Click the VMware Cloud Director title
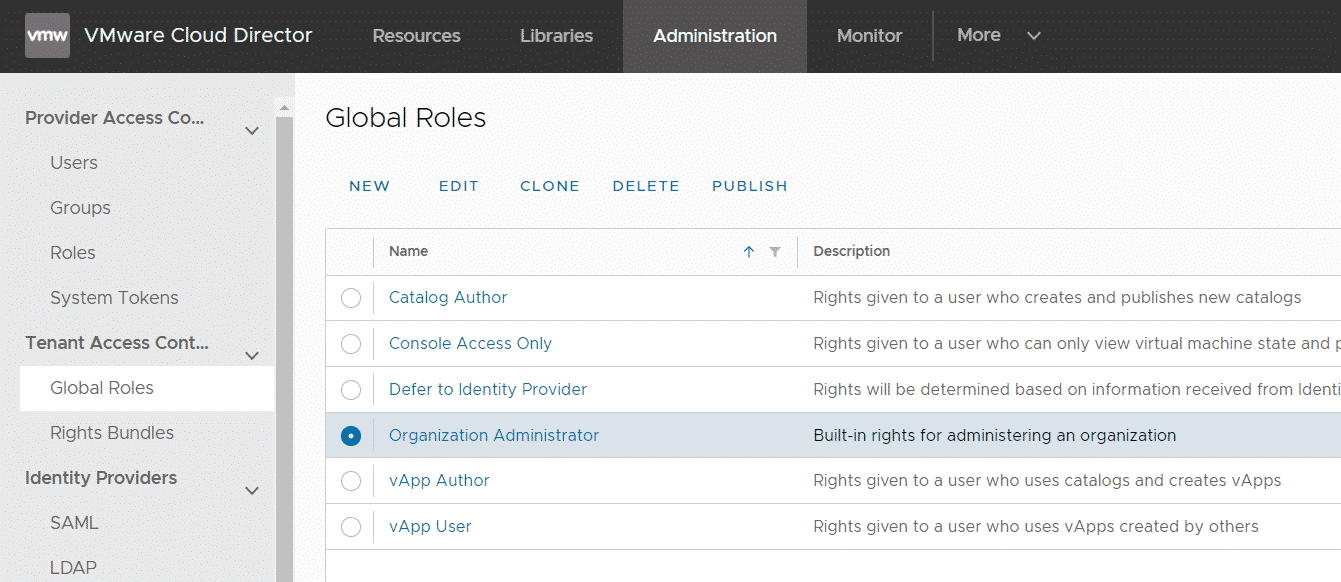 (198, 36)
